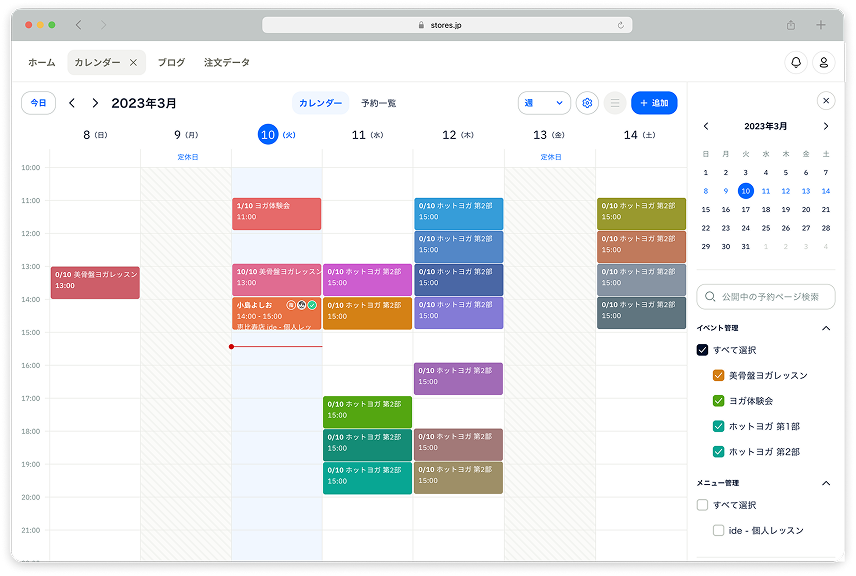Collapse the メニュー管理 section

[826, 483]
